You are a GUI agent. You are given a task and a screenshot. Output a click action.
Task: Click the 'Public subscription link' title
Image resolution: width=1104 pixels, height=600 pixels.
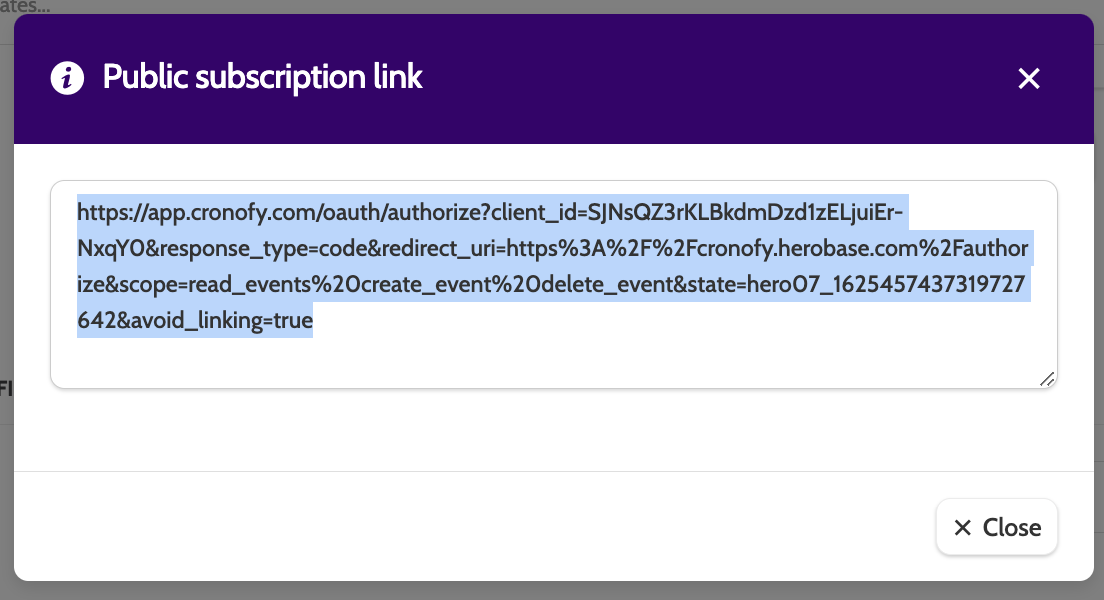(263, 77)
